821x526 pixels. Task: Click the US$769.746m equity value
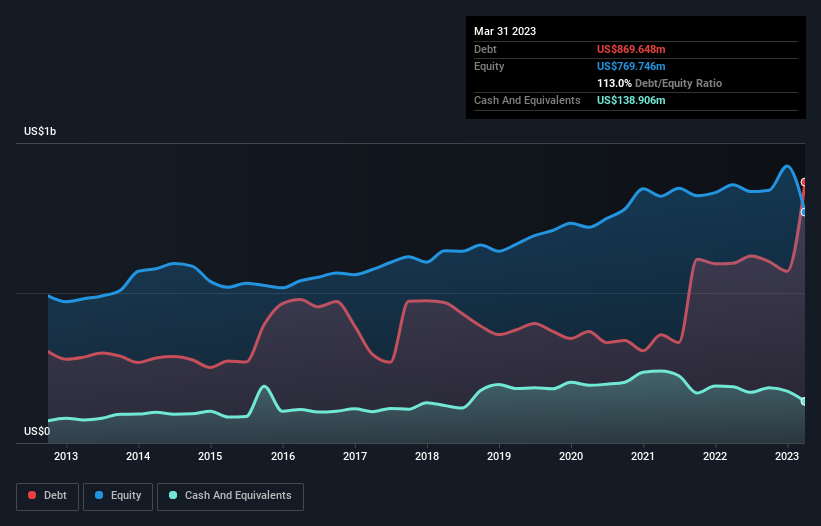pyautogui.click(x=631, y=66)
